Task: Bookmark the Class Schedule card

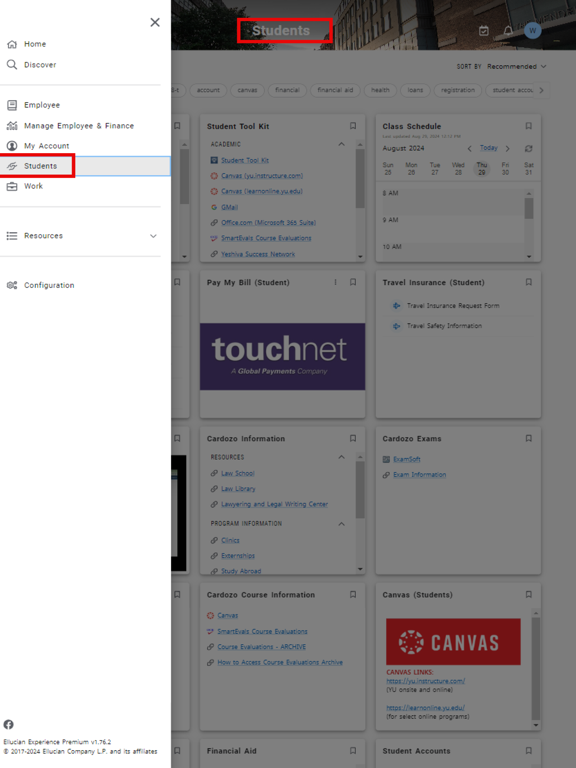Action: pos(528,126)
